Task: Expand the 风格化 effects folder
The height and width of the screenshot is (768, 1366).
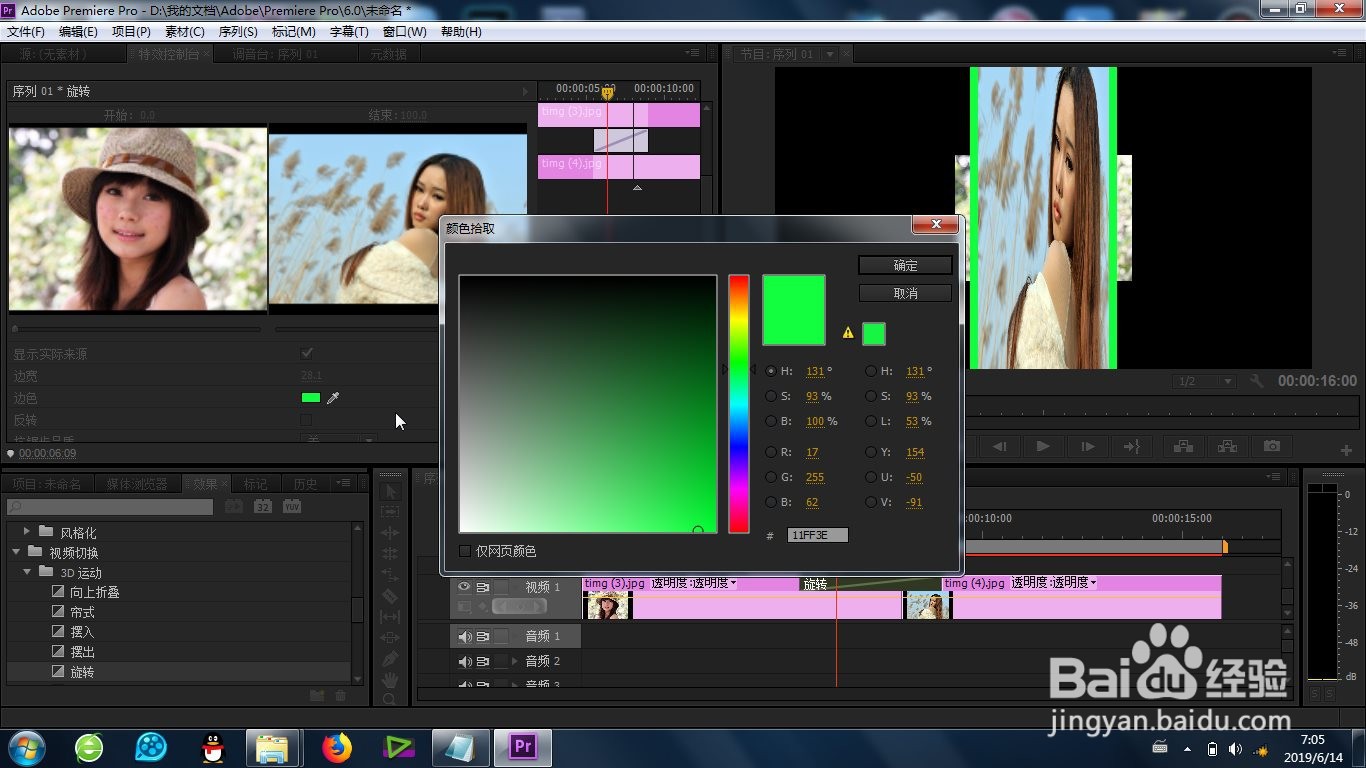Action: [27, 532]
